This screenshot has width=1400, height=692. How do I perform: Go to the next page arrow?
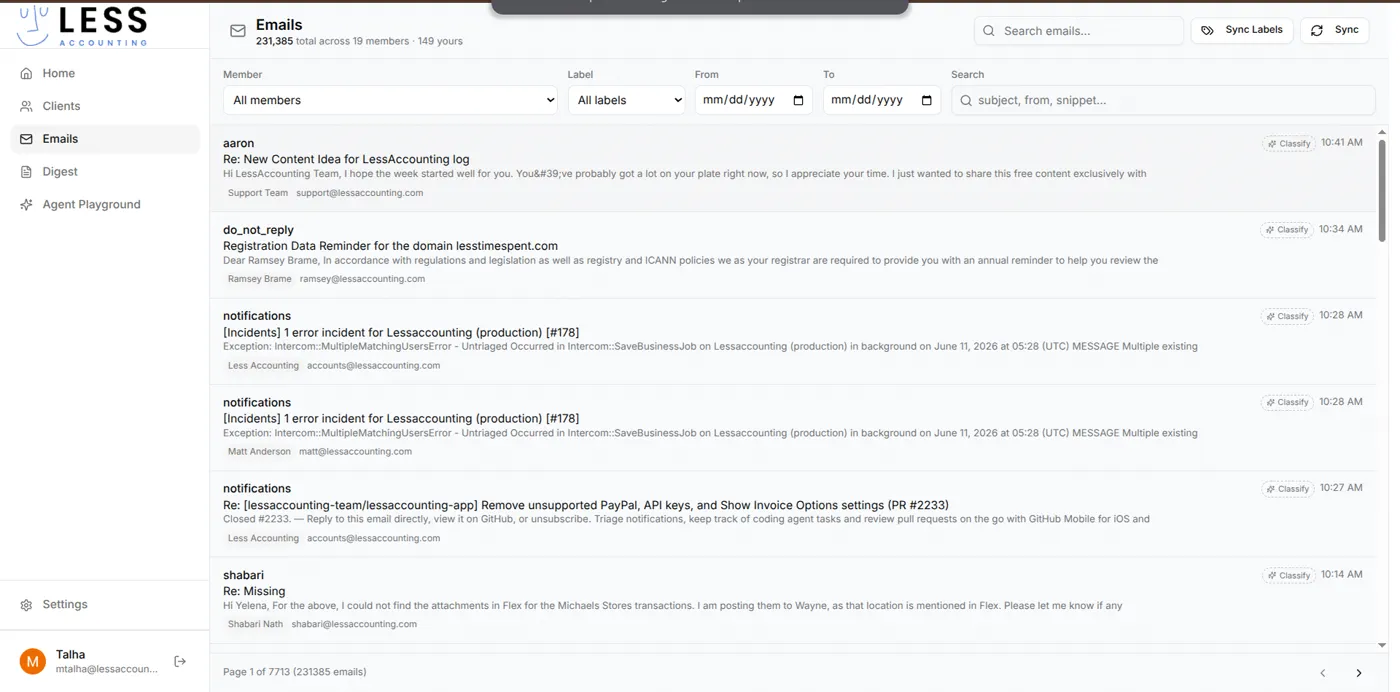pos(1358,673)
